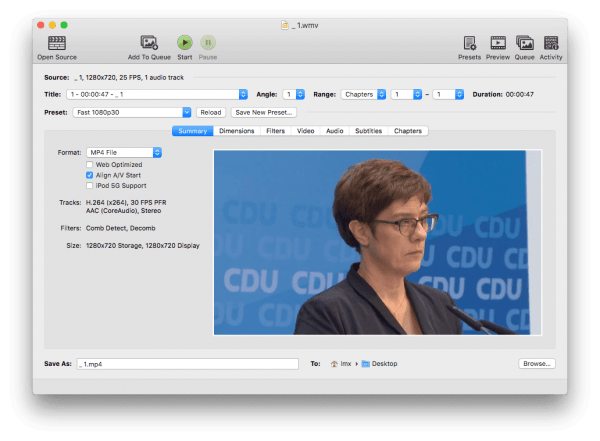Open the Presets panel icon
The height and width of the screenshot is (441, 600).
[469, 43]
